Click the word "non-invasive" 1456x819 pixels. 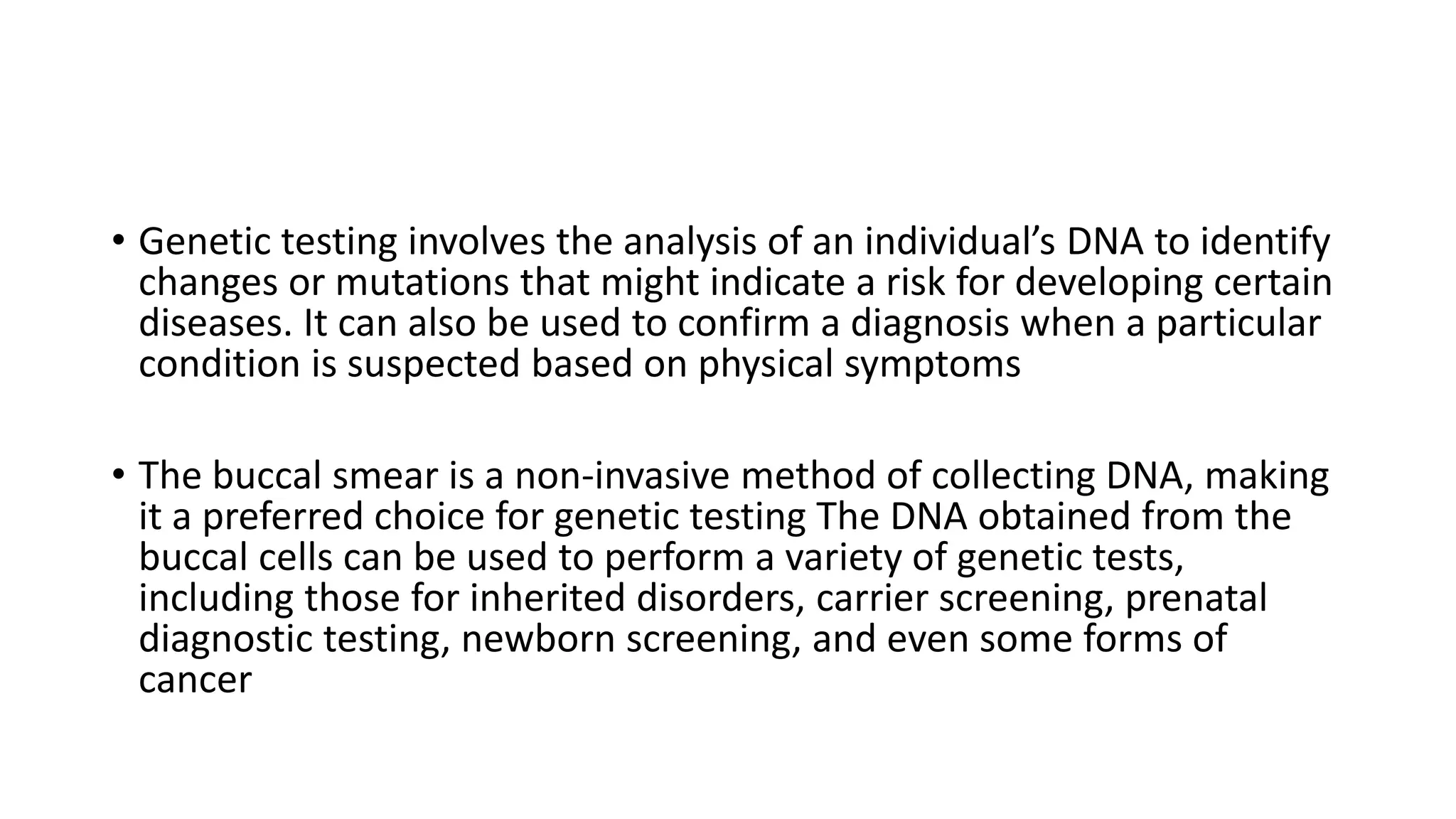click(622, 476)
